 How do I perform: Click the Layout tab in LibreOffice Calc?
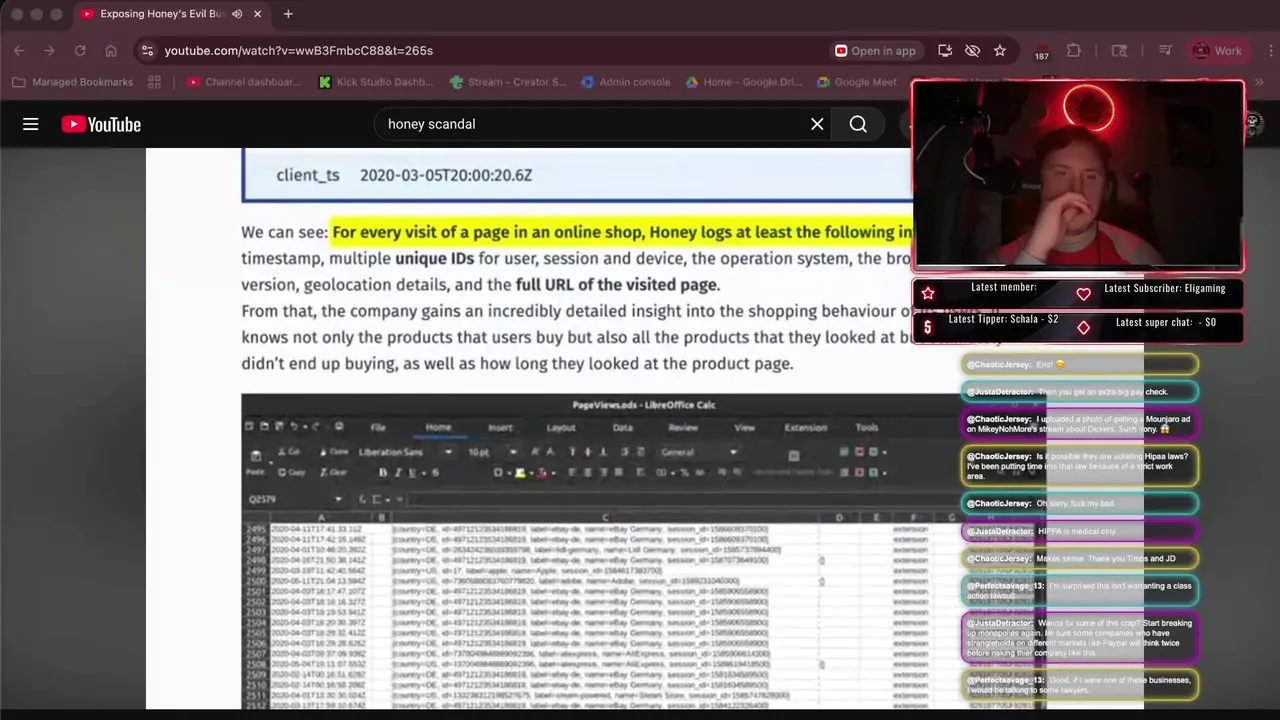[x=561, y=427]
